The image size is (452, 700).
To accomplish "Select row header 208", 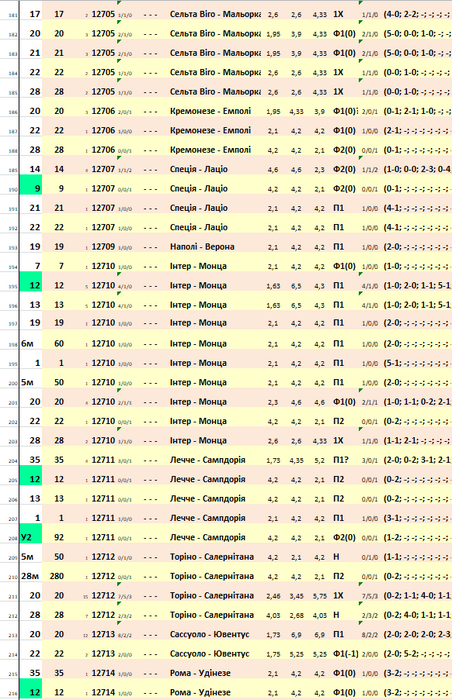I will coord(13,538).
